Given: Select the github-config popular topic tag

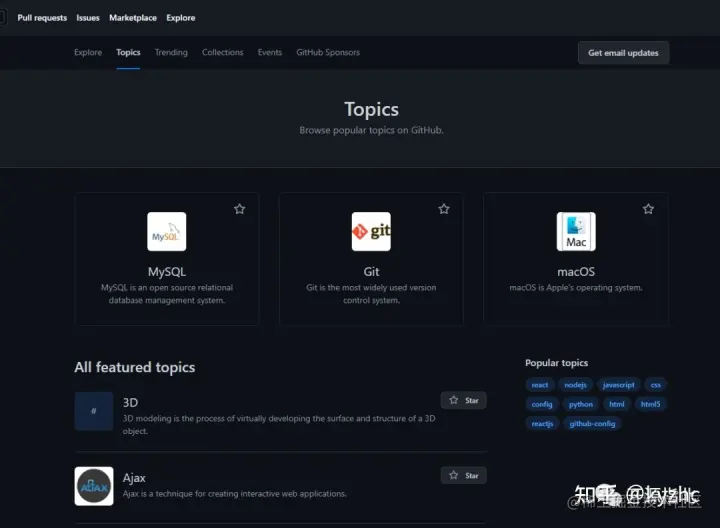Looking at the screenshot, I should coord(592,423).
